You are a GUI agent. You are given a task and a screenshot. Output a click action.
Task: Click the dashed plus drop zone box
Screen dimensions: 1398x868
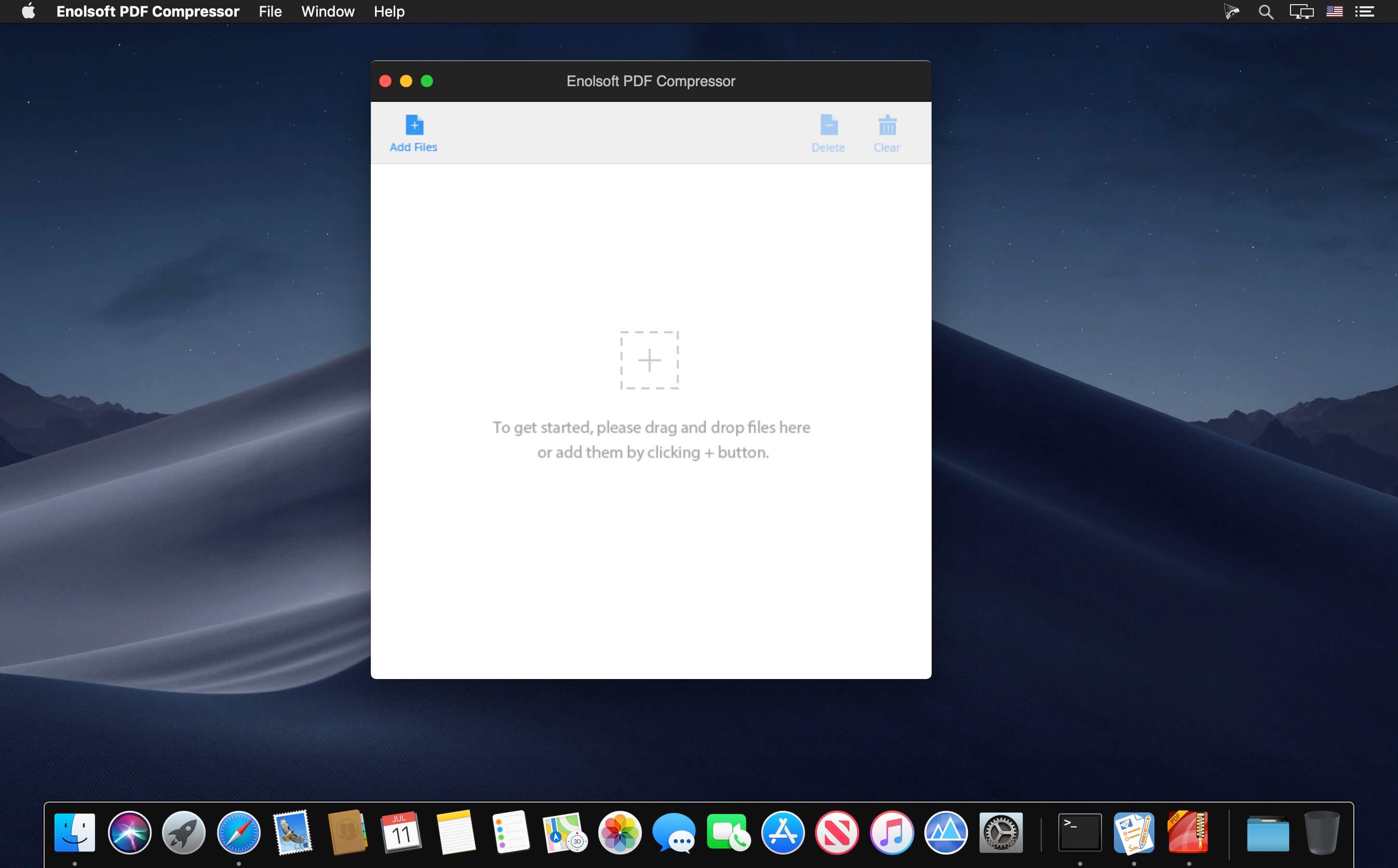coord(649,360)
